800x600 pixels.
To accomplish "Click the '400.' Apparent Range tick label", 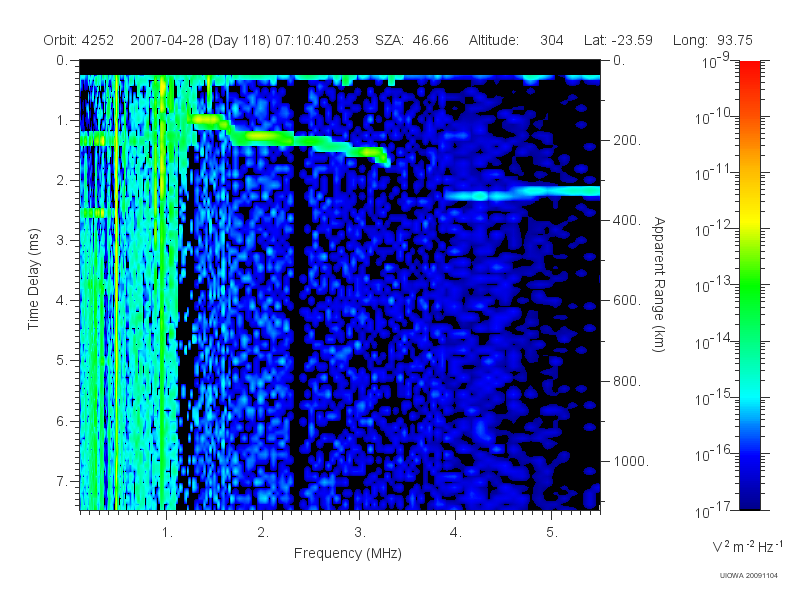I will pos(627,220).
